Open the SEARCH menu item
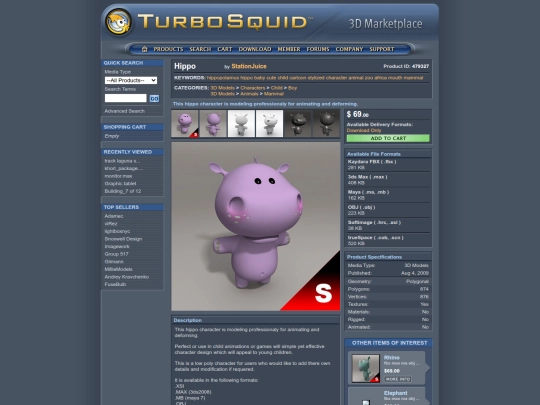540x405 pixels. pos(200,49)
